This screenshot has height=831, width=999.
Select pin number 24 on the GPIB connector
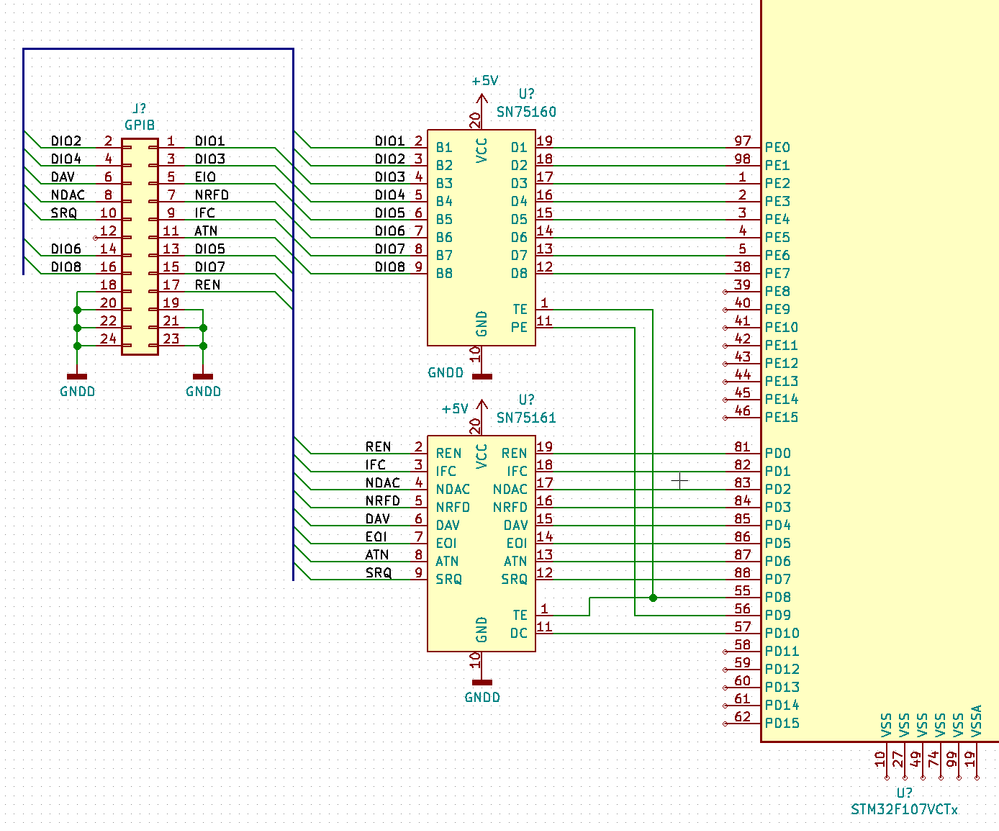click(108, 338)
